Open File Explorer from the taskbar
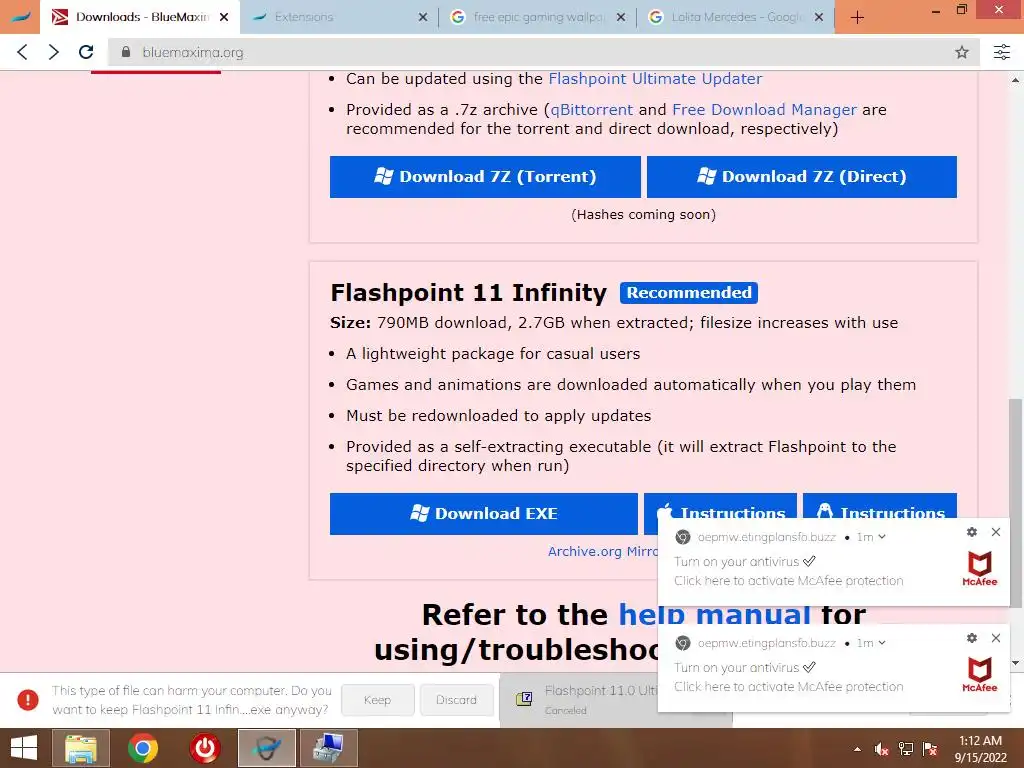Screen dimensions: 1024x768 (x=80, y=748)
